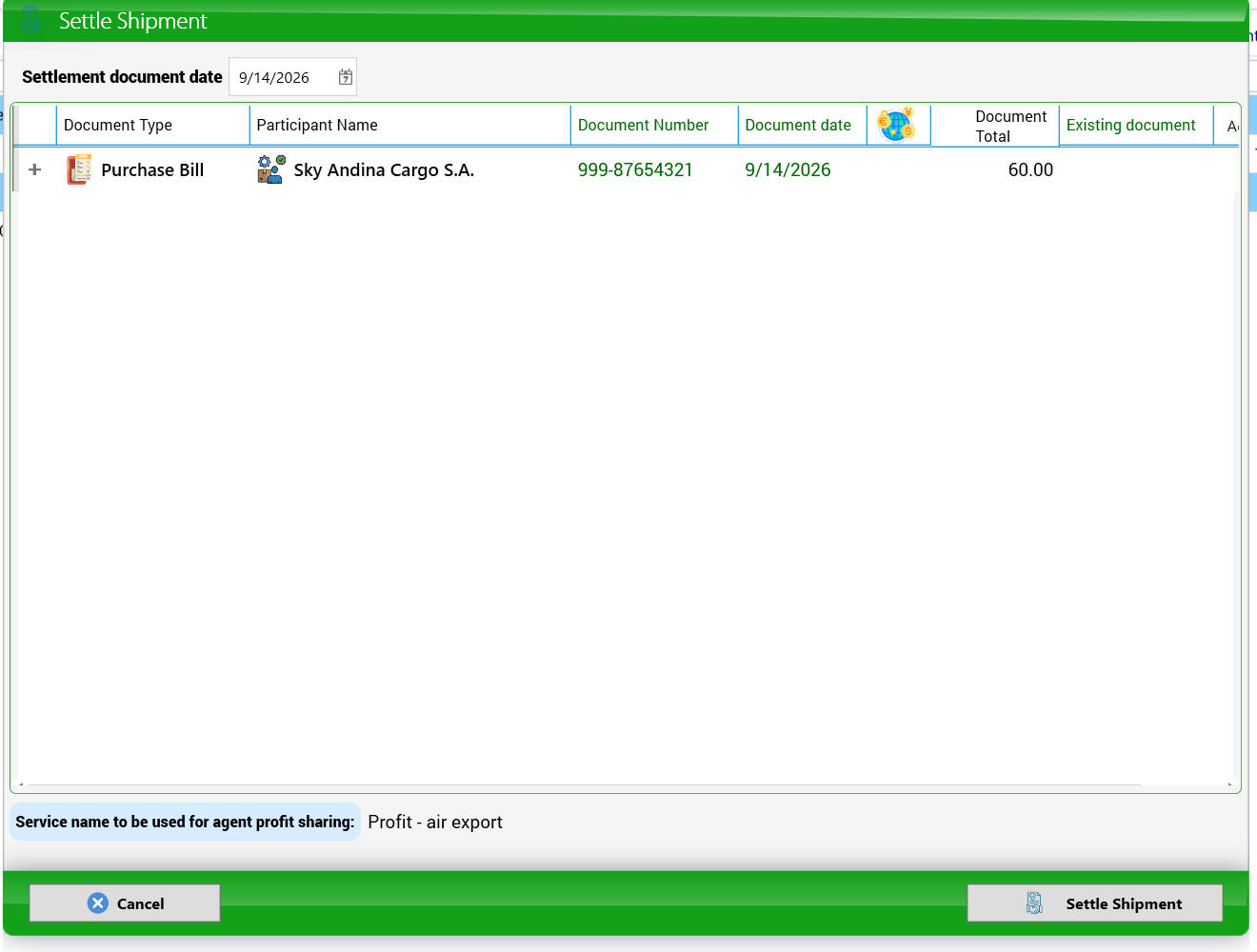Click the Settle Shipment button
Viewport: 1257px width, 952px height.
coord(1095,902)
